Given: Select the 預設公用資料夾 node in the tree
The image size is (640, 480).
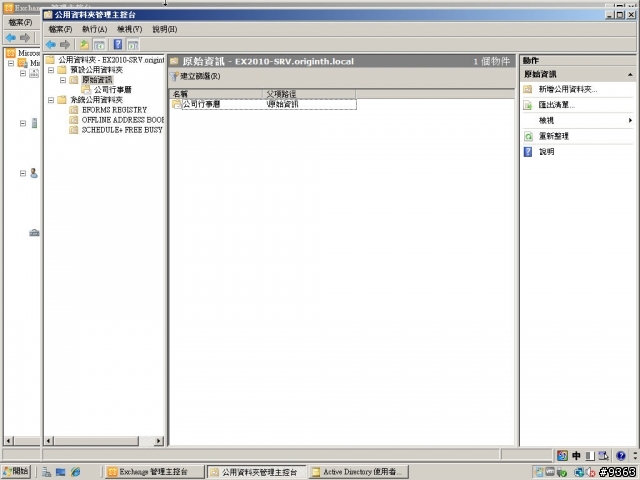Looking at the screenshot, I should [96, 70].
